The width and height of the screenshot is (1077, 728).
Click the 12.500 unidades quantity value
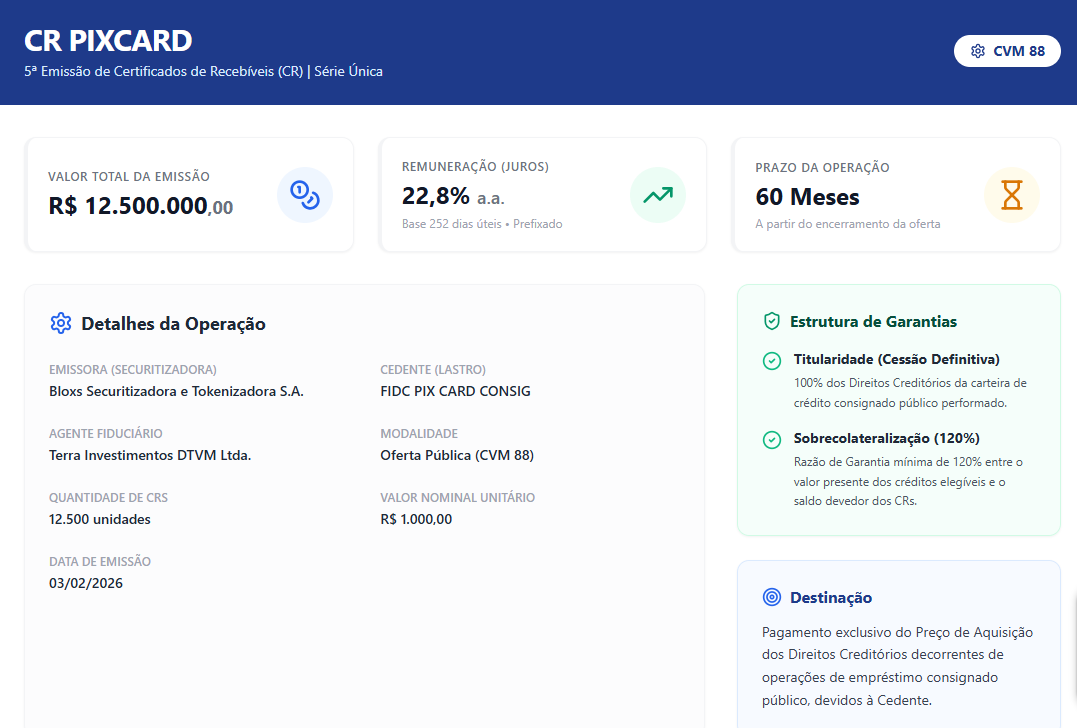100,519
